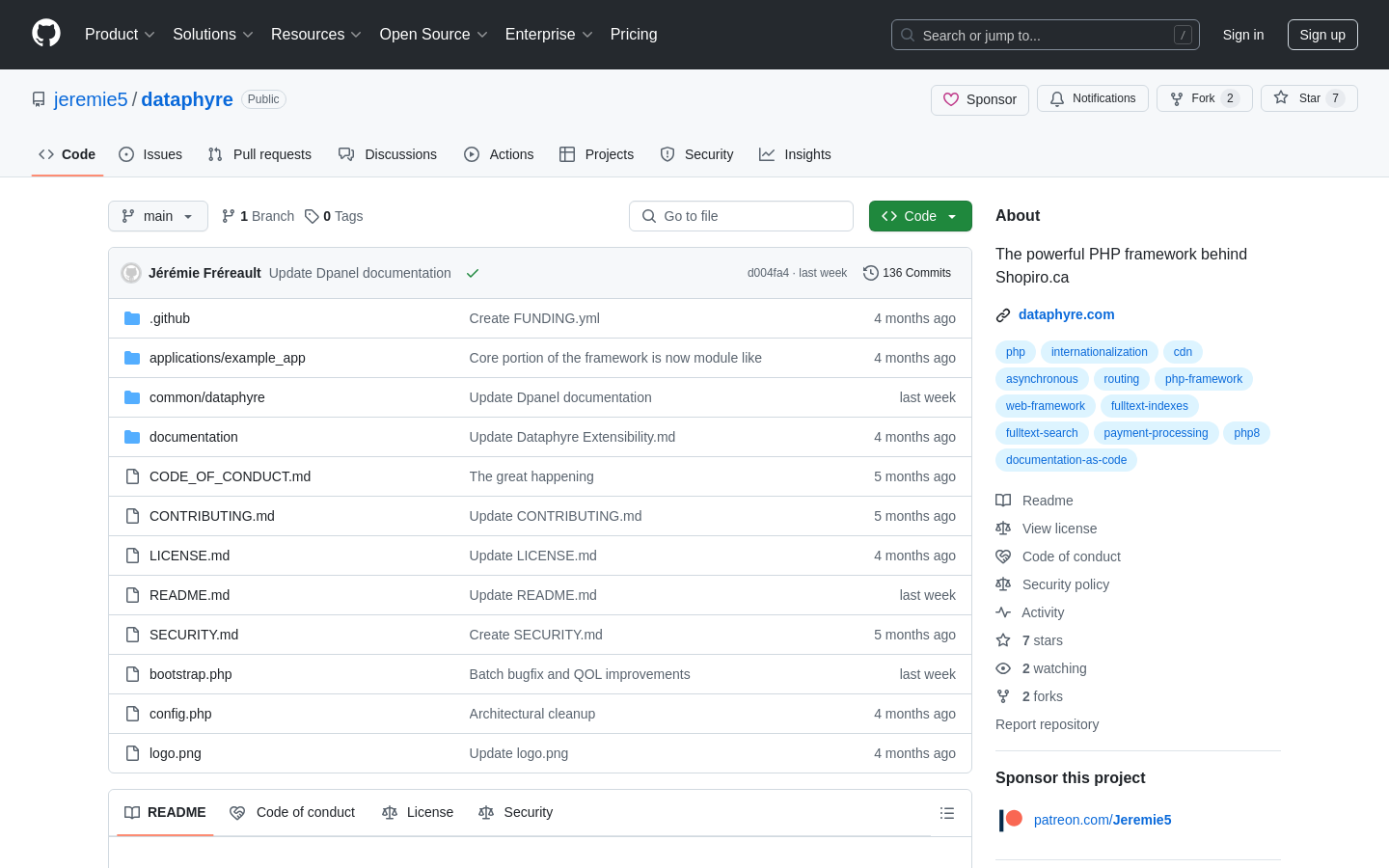Click the Search or jump to field
Viewport: 1389px width, 868px height.
pyautogui.click(x=1046, y=35)
